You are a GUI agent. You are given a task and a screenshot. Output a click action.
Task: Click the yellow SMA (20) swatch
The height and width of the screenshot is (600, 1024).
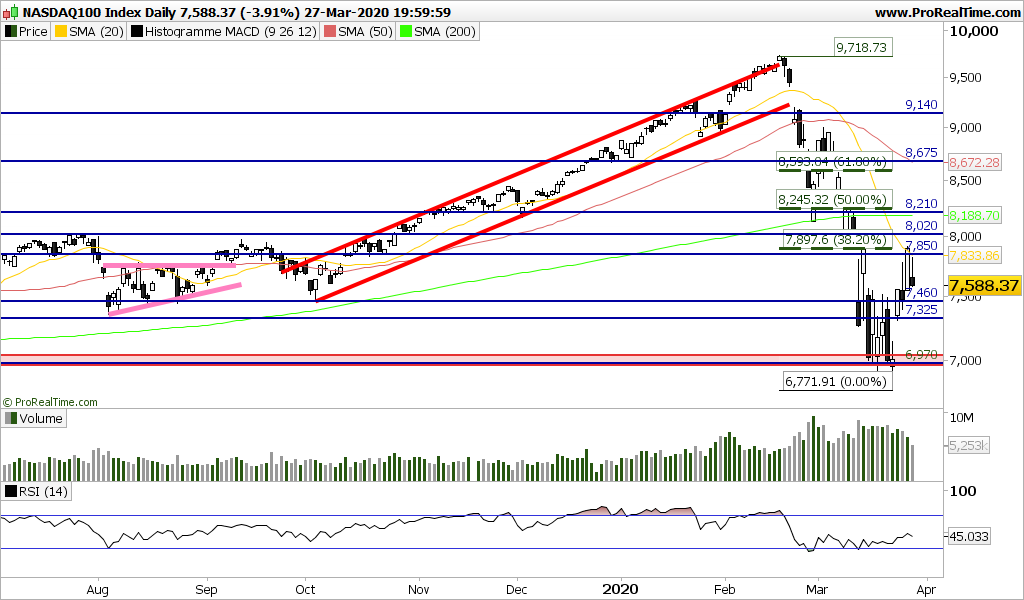click(x=61, y=31)
